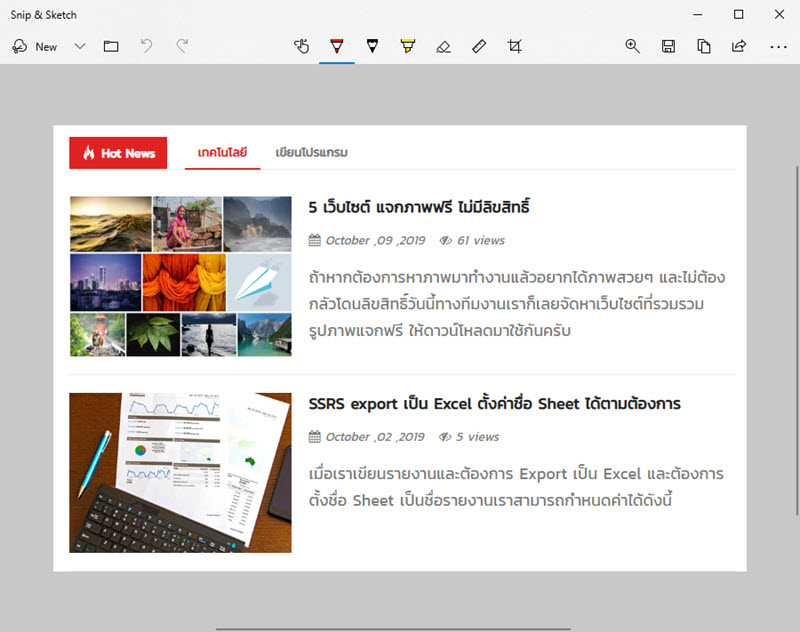Viewport: 800px width, 632px height.
Task: Expand the New snip delay dropdown arrow
Action: pyautogui.click(x=80, y=46)
